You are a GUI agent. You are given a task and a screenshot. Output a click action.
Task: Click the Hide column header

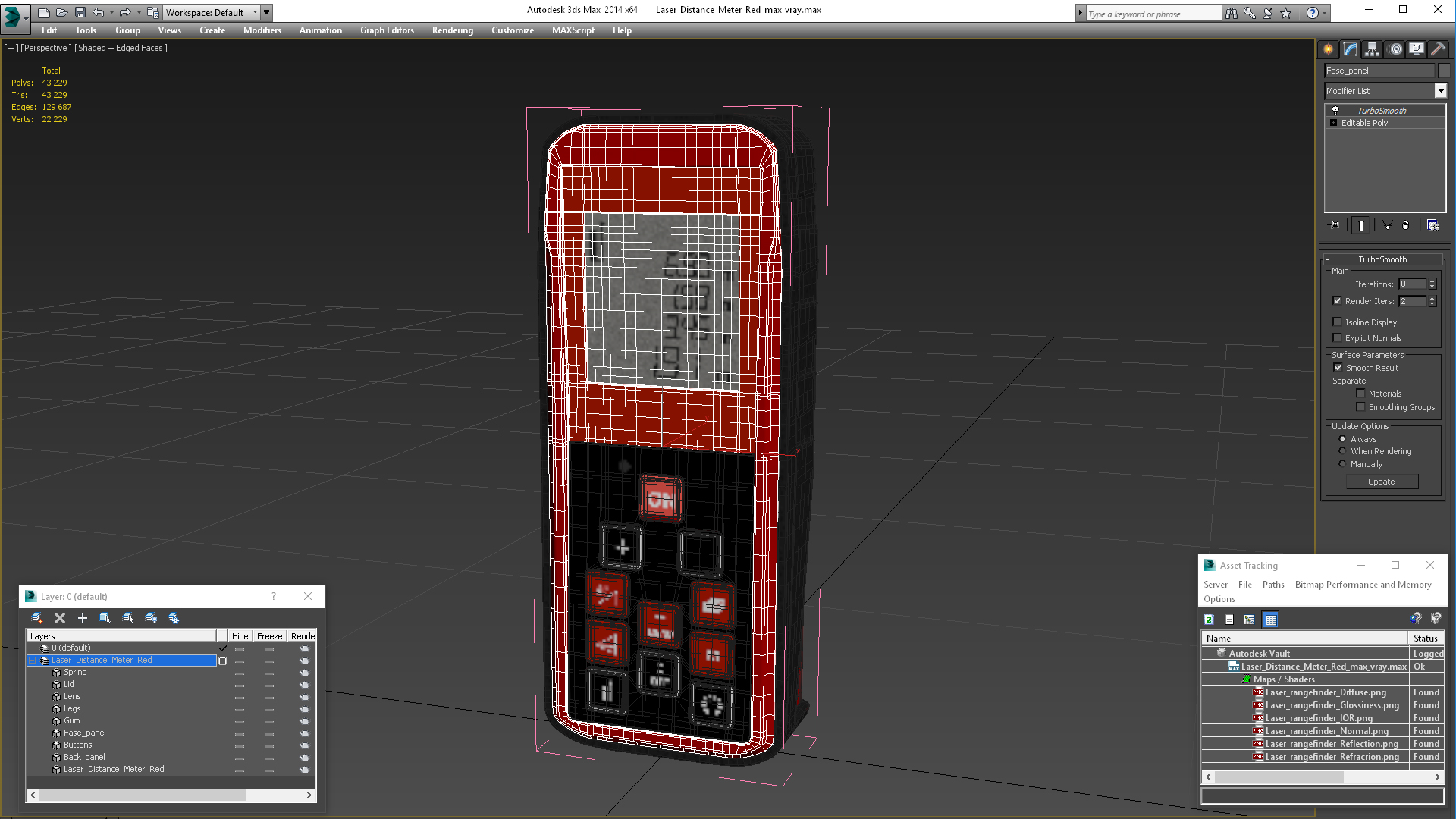click(240, 636)
